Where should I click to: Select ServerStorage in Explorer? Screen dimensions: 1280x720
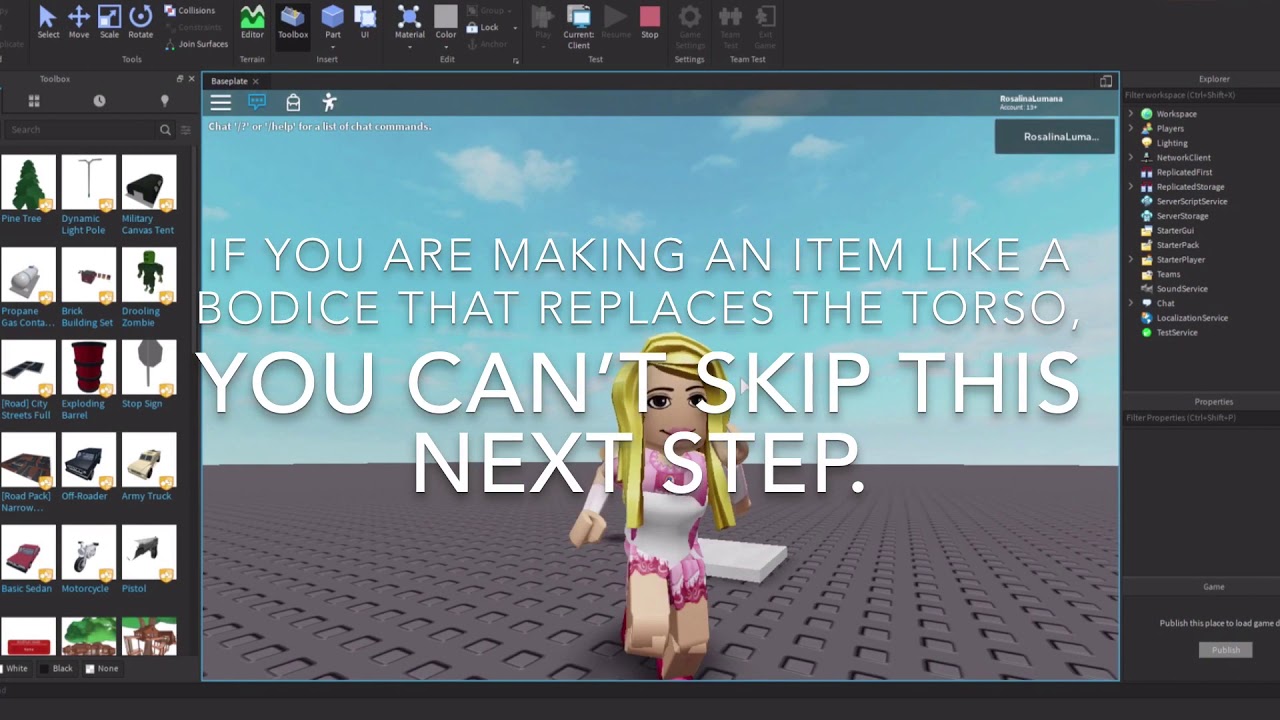tap(1182, 216)
